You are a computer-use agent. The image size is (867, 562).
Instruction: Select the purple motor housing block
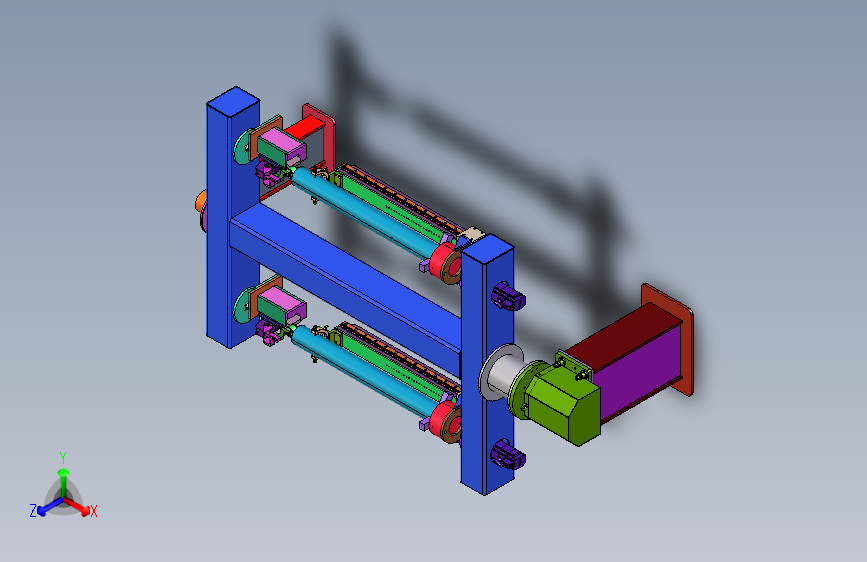coord(639,371)
